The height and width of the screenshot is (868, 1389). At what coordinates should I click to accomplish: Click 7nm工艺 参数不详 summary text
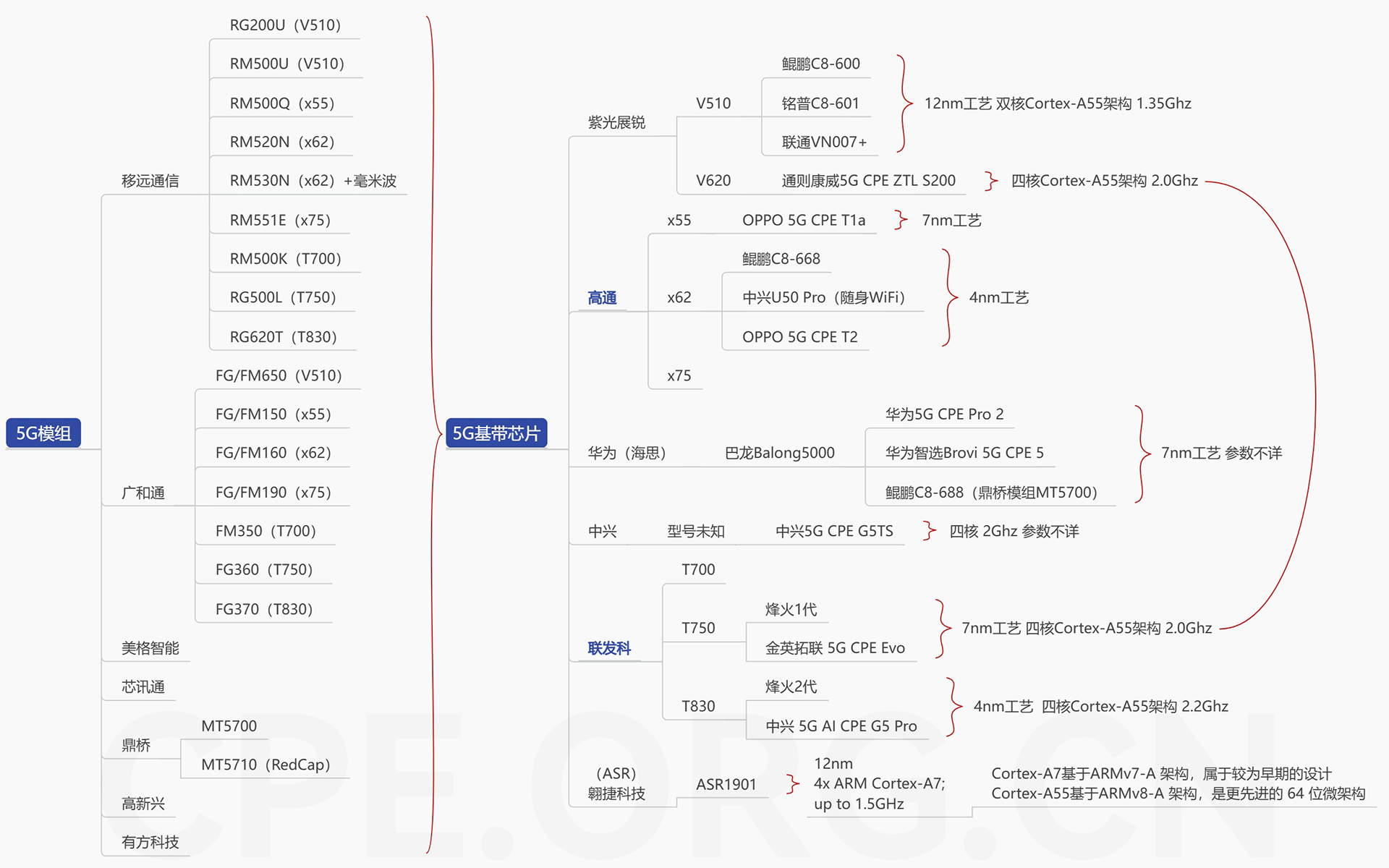click(x=1221, y=453)
